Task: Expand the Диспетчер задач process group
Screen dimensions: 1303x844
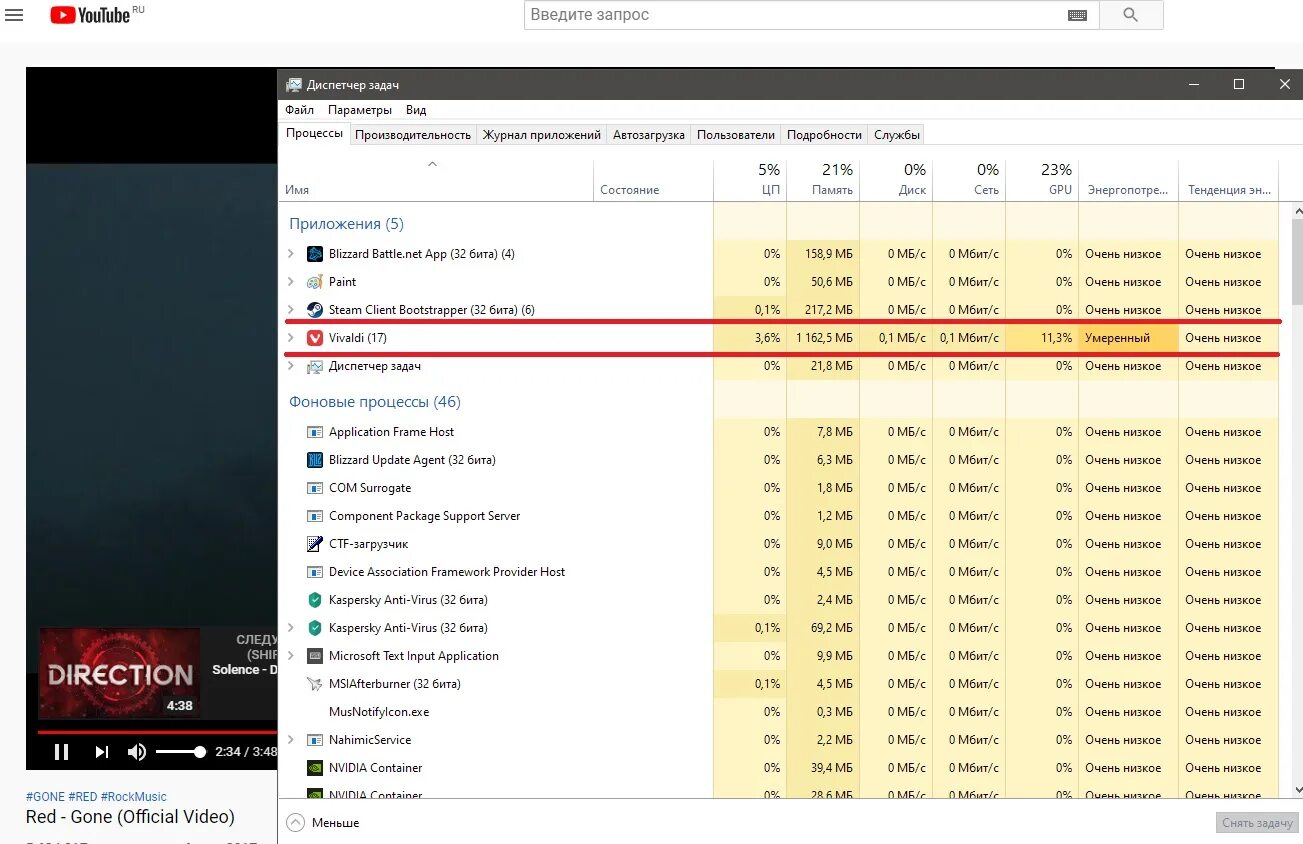Action: pyautogui.click(x=291, y=366)
